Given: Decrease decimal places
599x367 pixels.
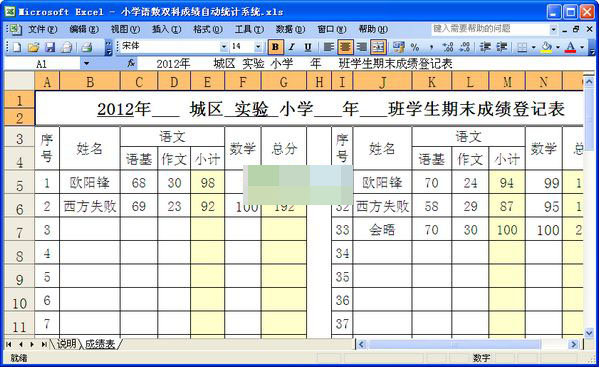Looking at the screenshot, I should (464, 47).
